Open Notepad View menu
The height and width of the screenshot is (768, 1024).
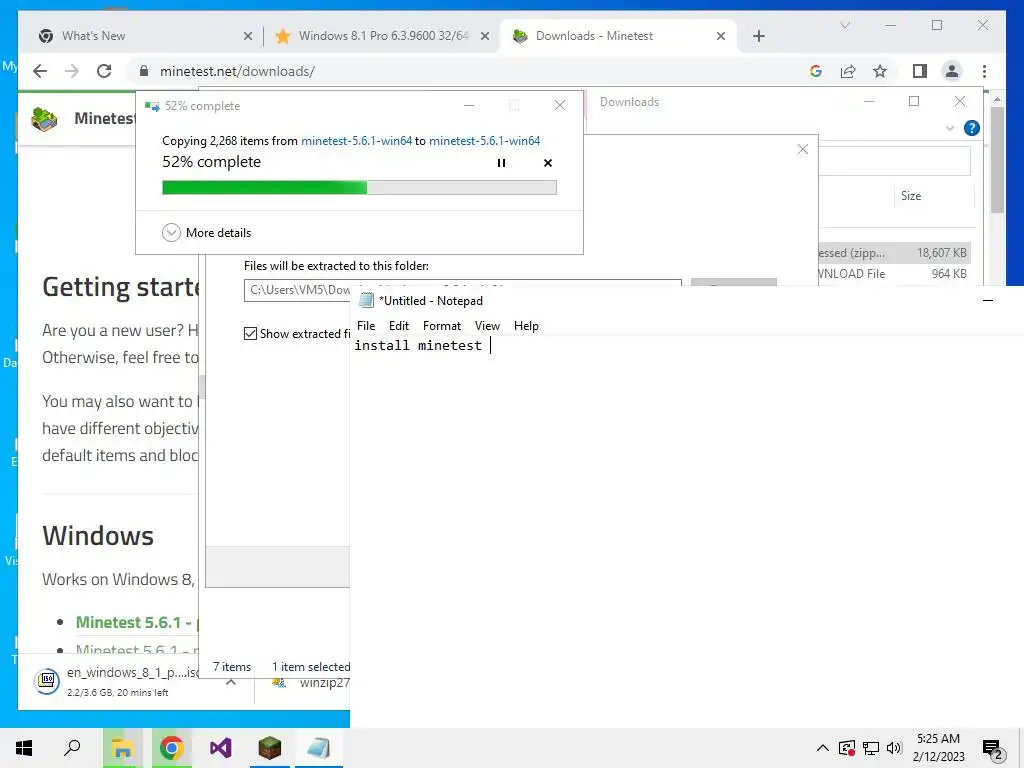tap(487, 326)
